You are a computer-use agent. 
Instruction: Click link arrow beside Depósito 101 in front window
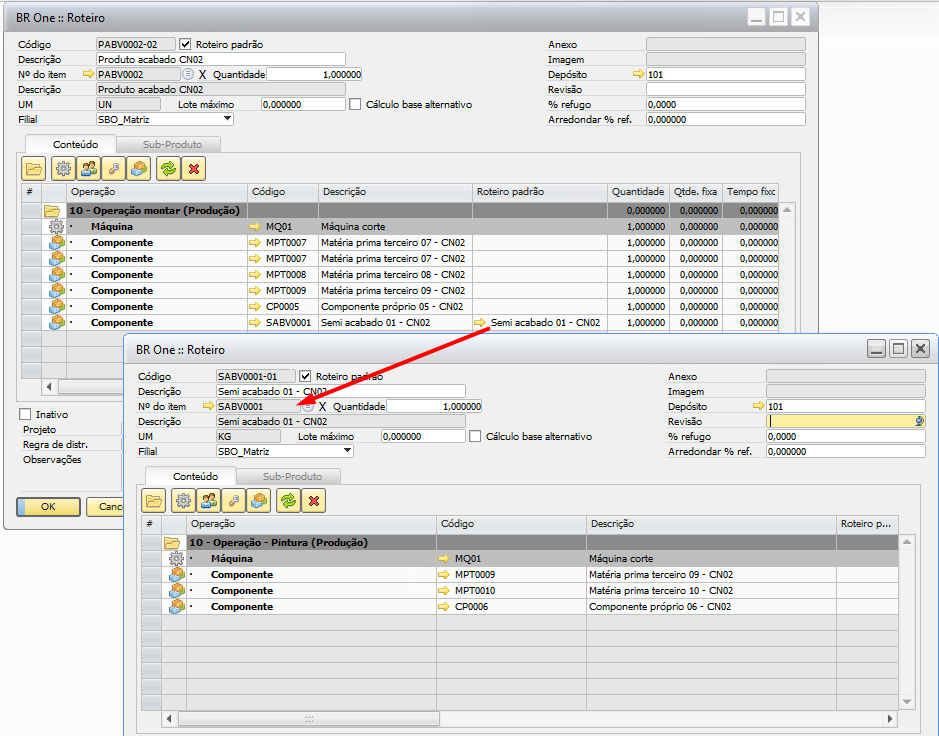[758, 407]
